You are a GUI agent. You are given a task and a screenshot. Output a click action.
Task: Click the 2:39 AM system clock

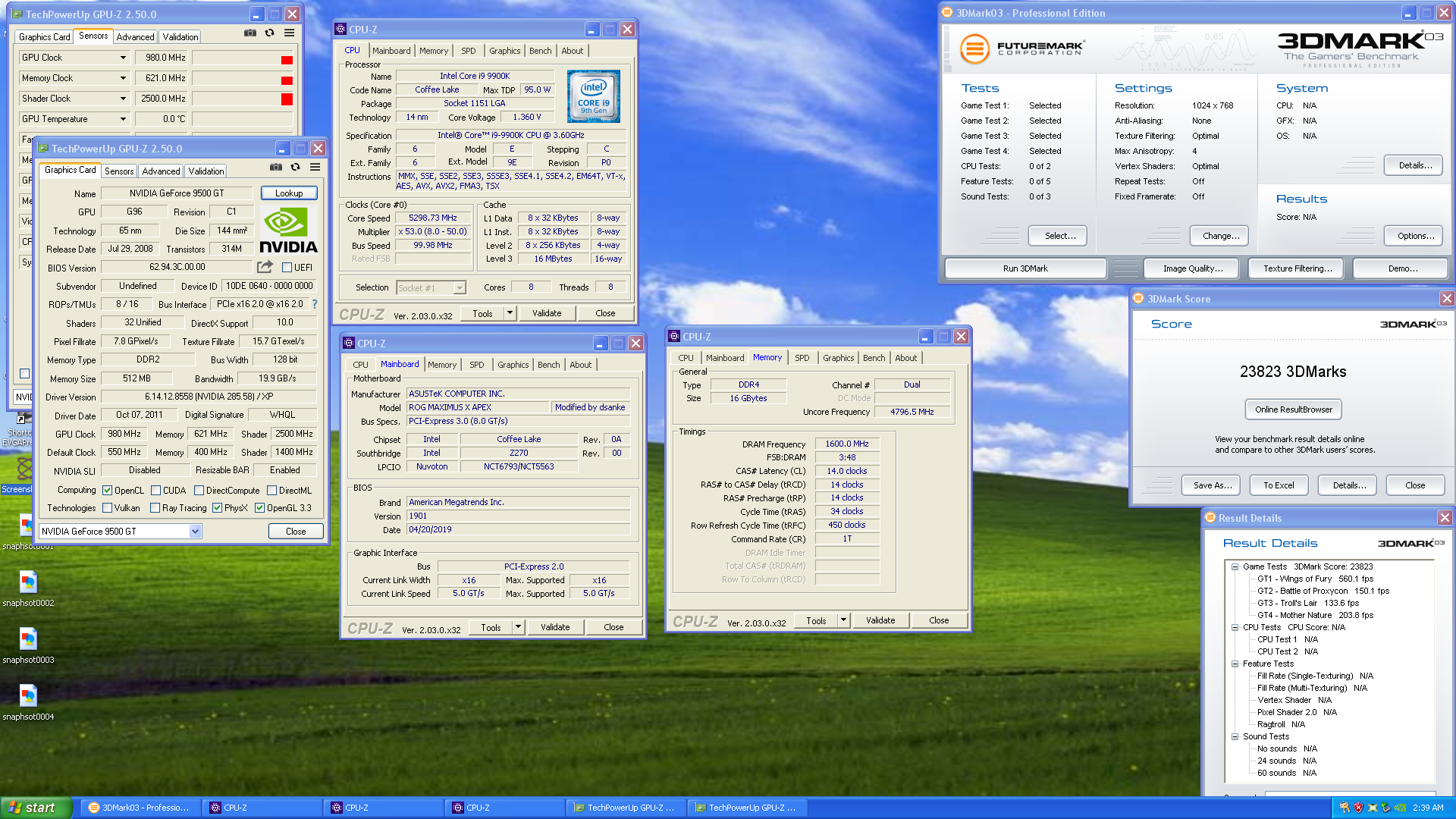1428,808
